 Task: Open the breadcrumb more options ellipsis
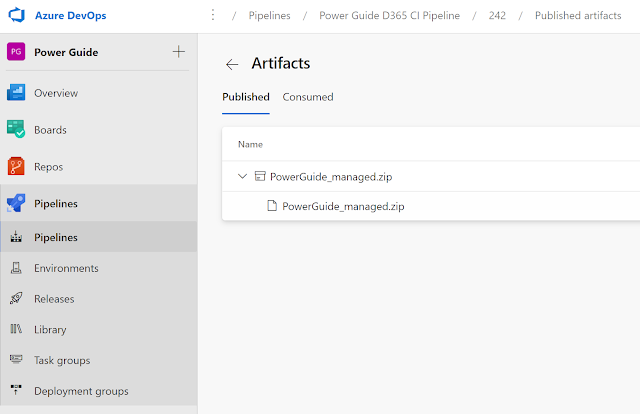(x=213, y=15)
